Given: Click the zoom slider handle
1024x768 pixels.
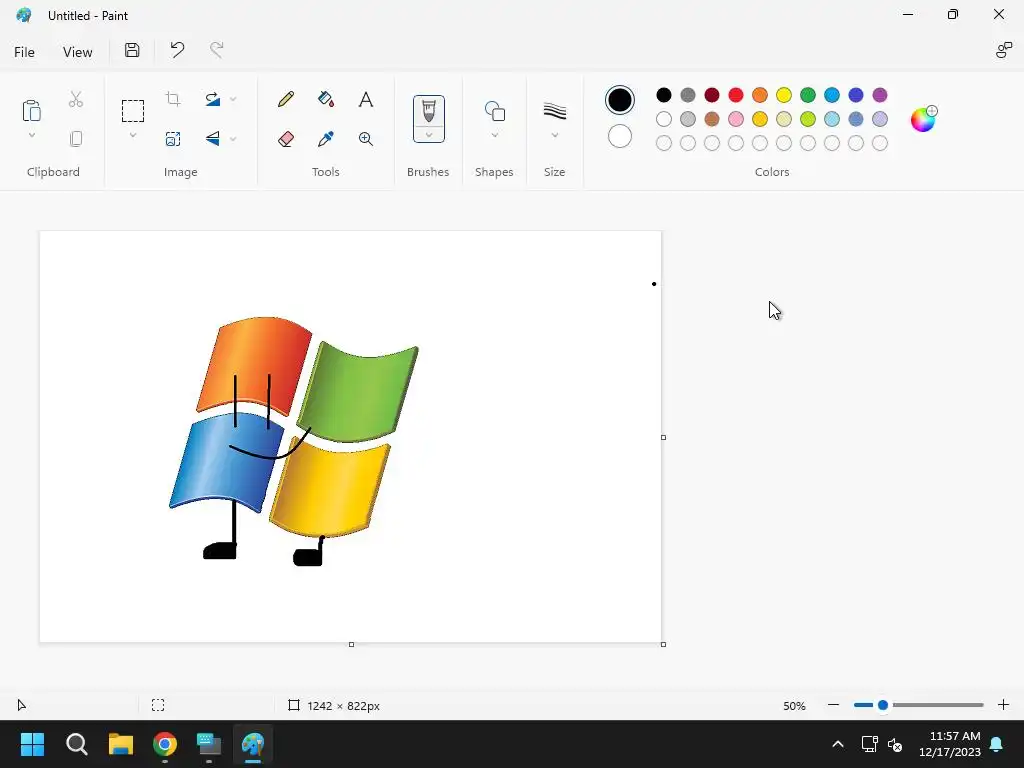Looking at the screenshot, I should (x=883, y=705).
